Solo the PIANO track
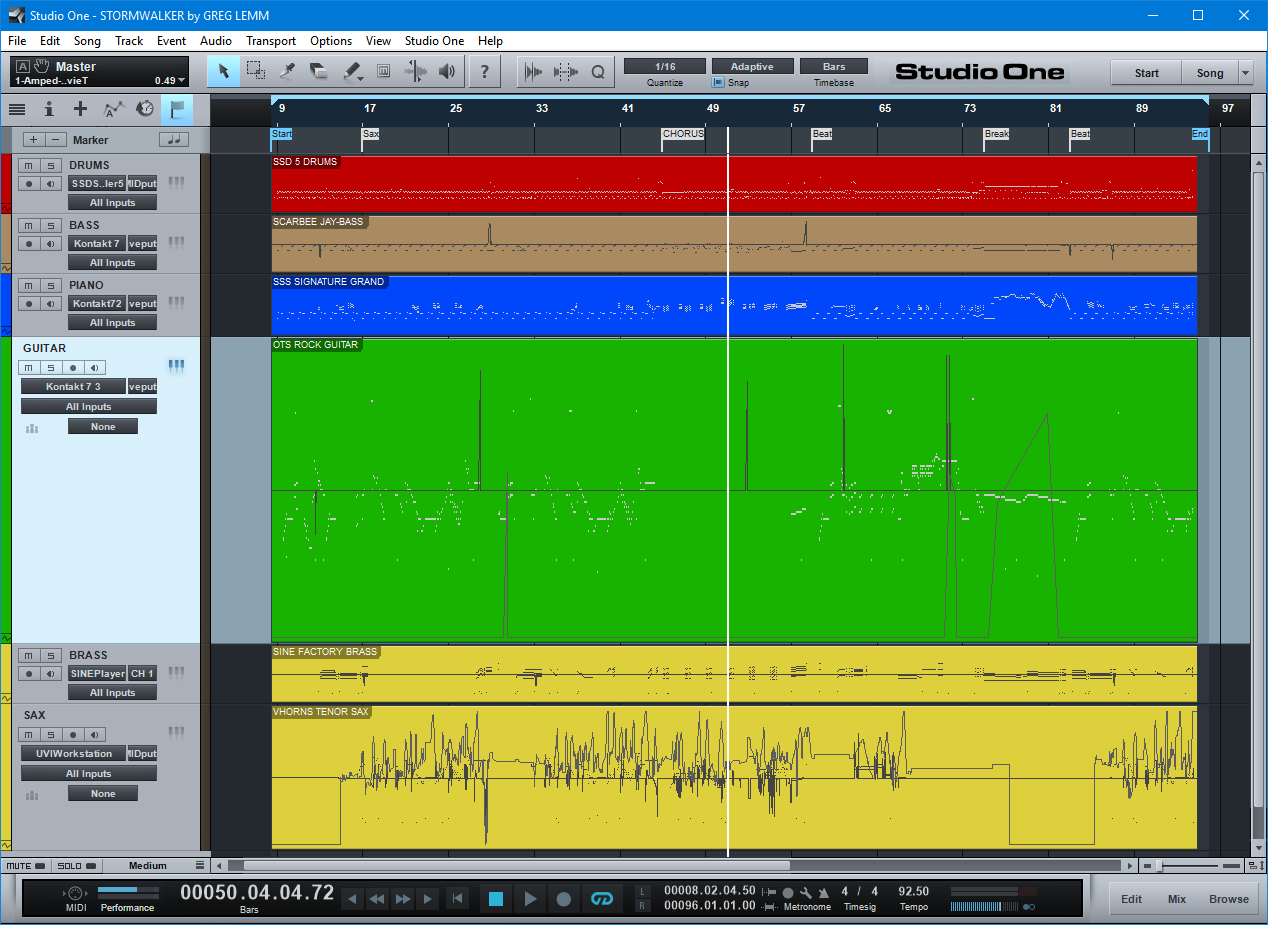The width and height of the screenshot is (1268, 925). click(50, 285)
